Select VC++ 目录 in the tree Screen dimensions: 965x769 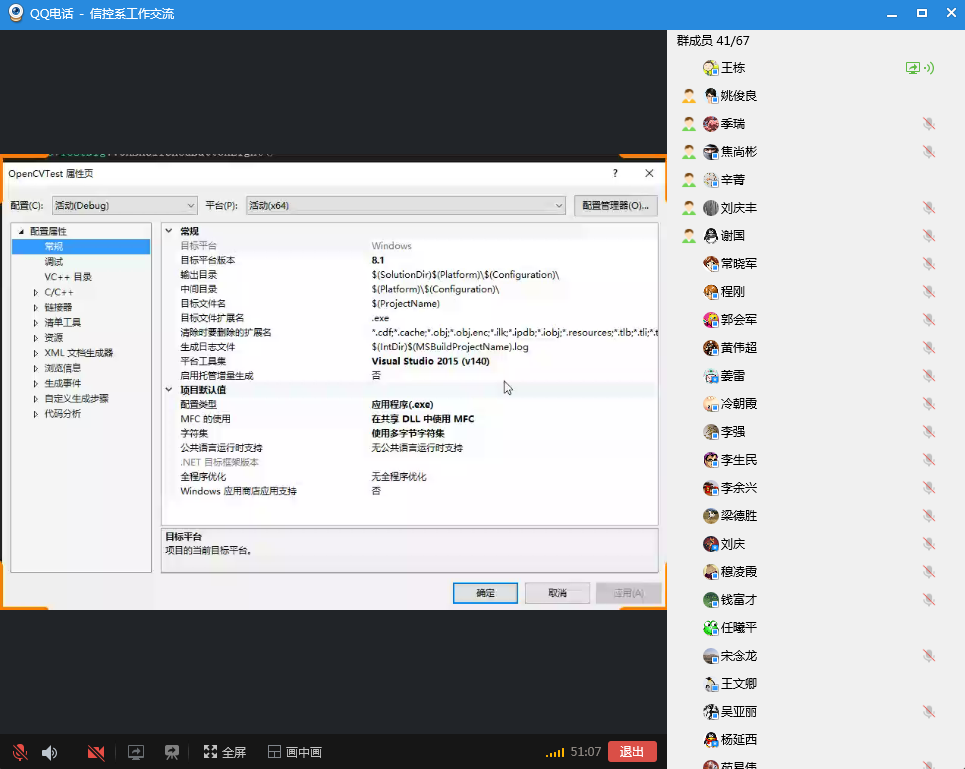coord(68,277)
